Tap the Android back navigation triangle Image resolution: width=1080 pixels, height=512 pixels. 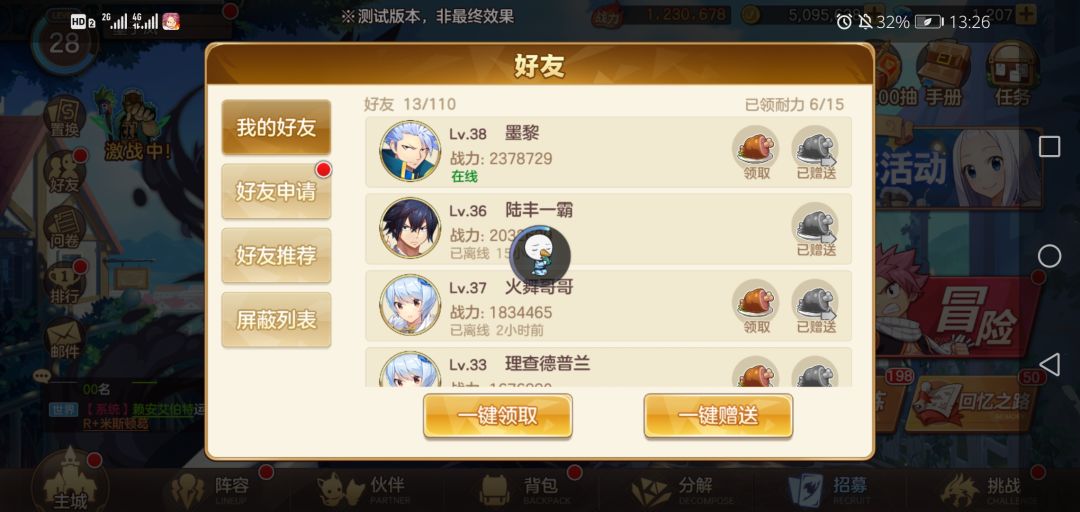click(1048, 365)
